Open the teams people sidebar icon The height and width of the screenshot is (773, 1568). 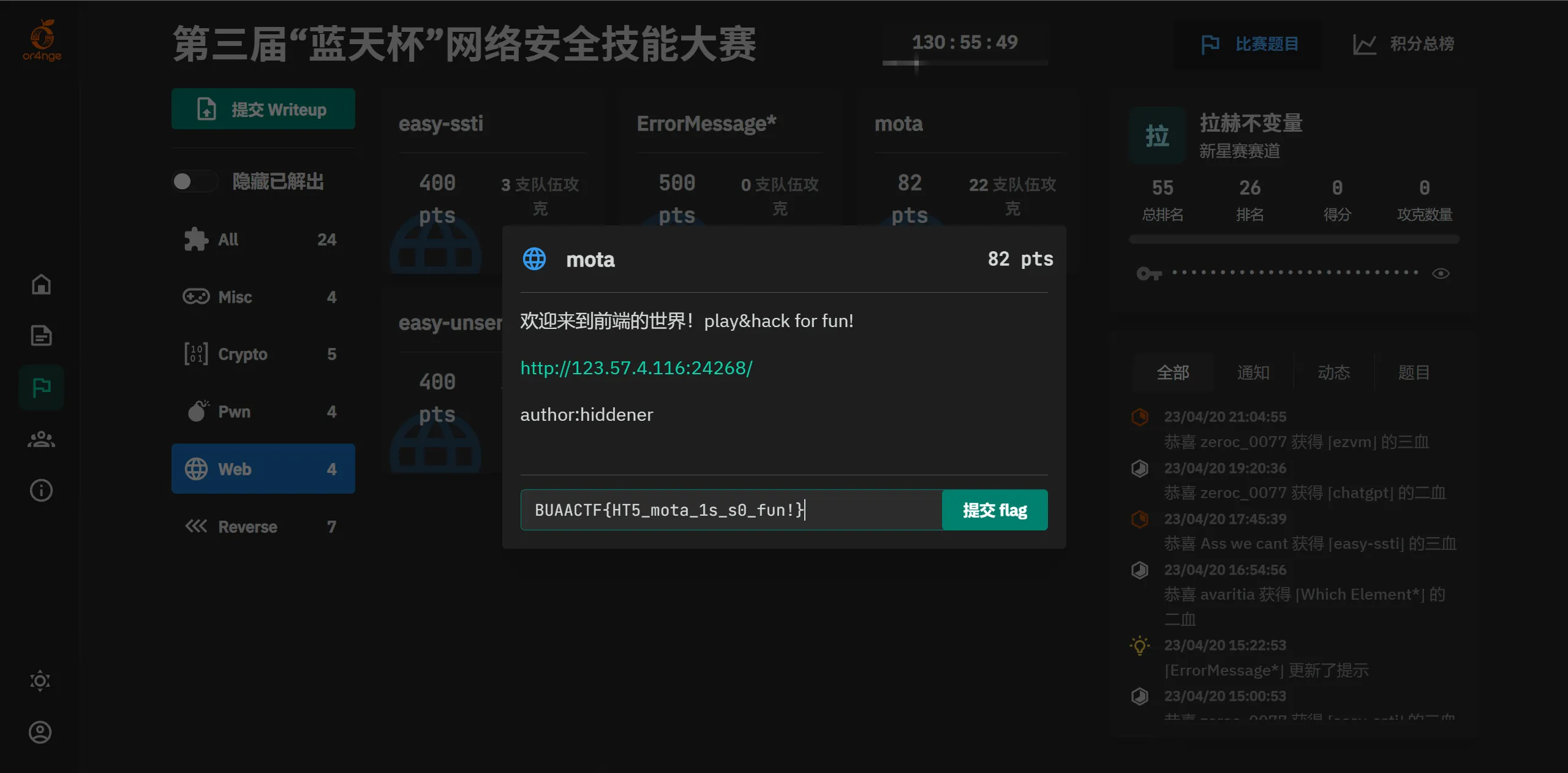[41, 439]
